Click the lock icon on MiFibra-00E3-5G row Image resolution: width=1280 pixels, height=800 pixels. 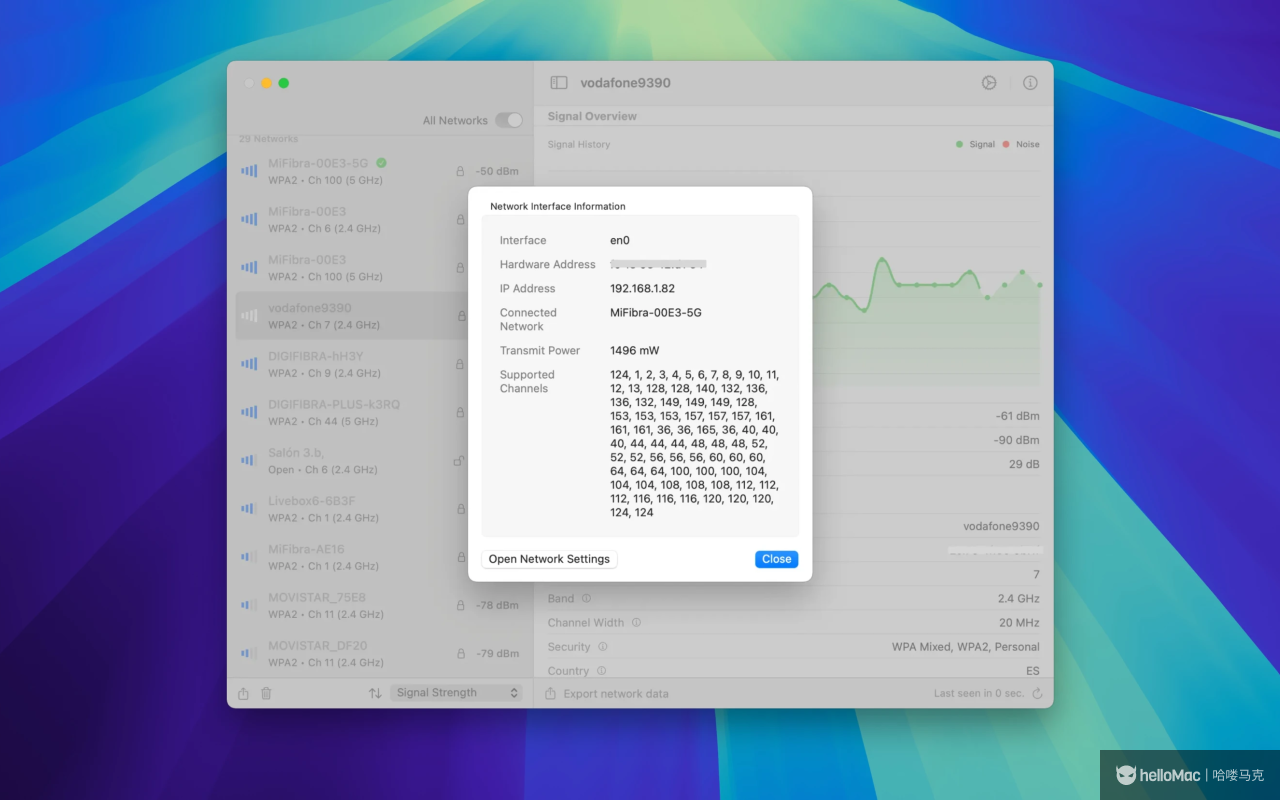click(x=461, y=172)
